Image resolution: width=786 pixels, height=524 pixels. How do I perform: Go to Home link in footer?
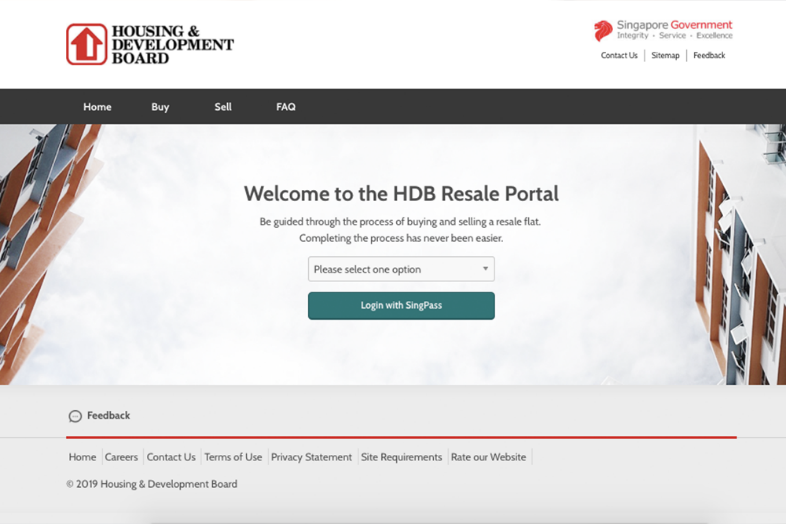point(82,457)
